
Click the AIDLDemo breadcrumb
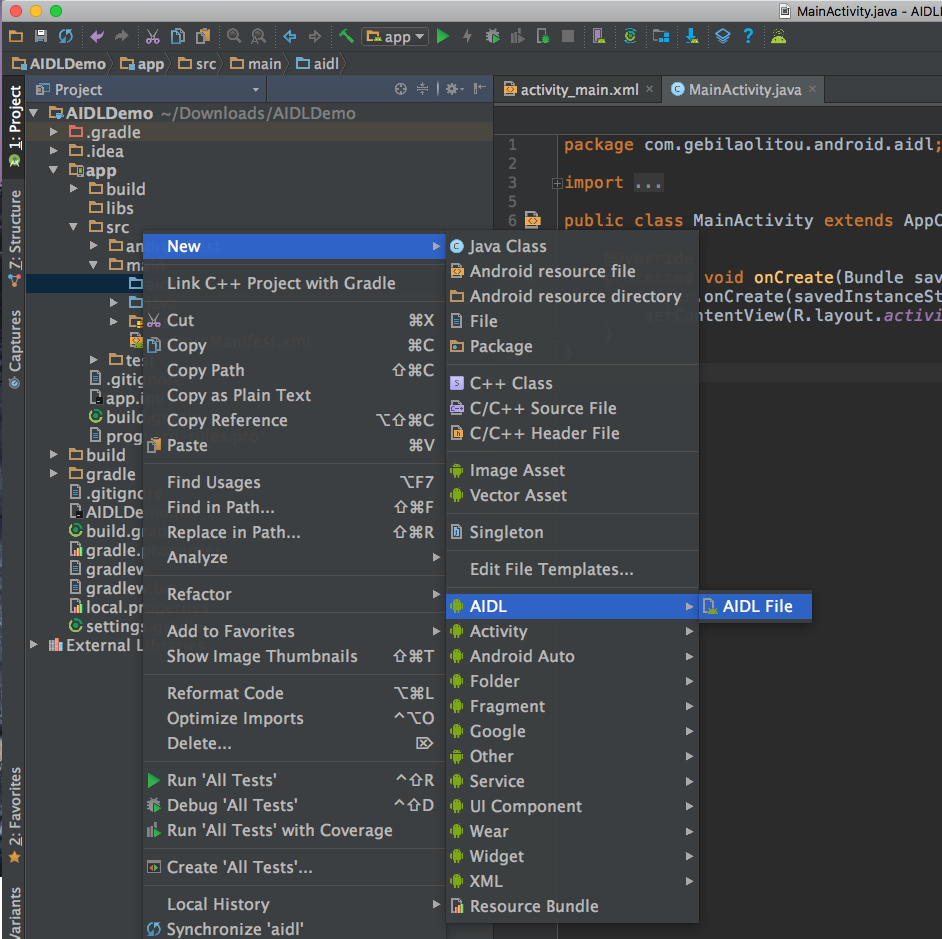pyautogui.click(x=59, y=64)
